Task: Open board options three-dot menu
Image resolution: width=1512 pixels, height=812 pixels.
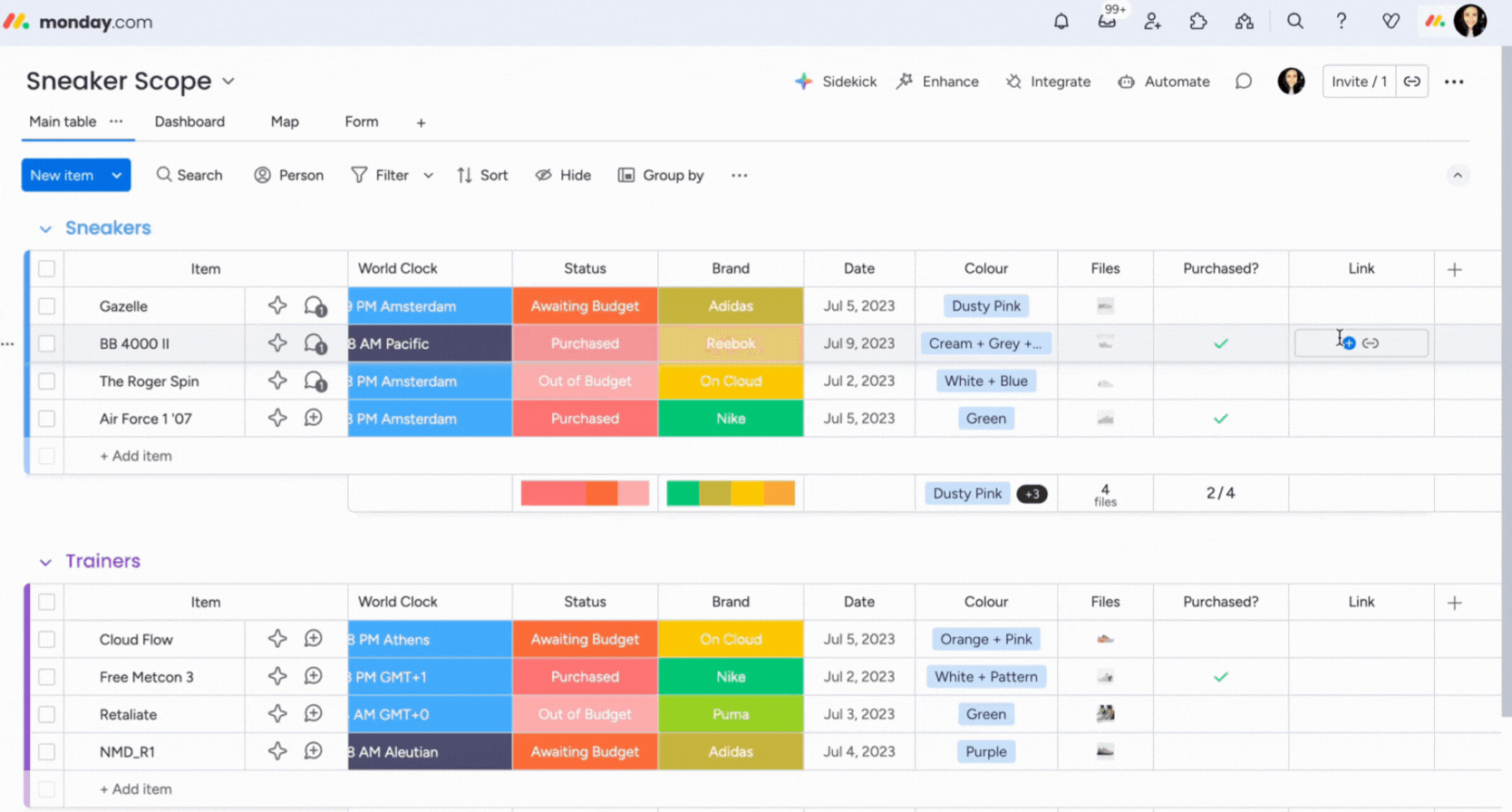Action: [x=1454, y=82]
